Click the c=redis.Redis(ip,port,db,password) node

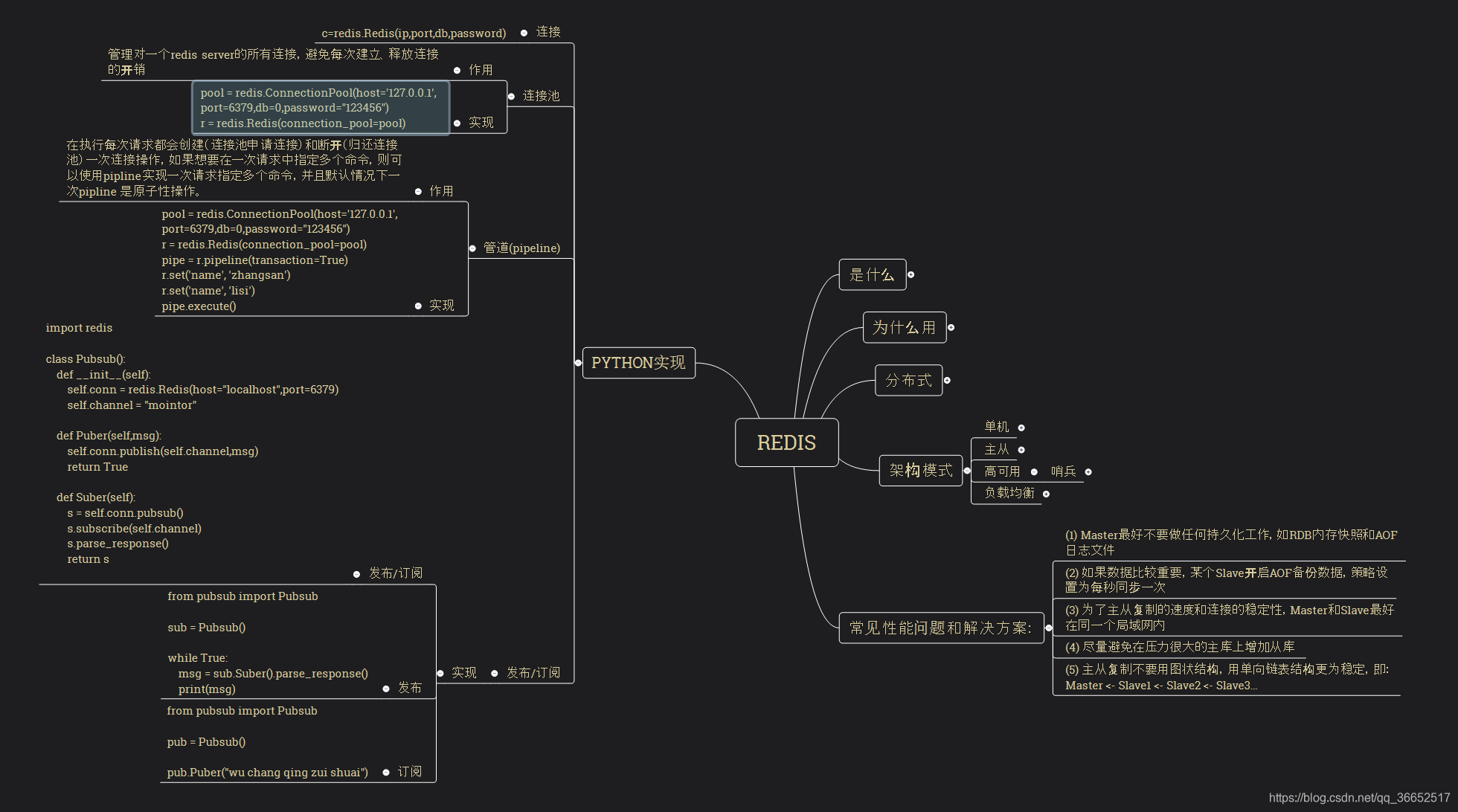[414, 33]
